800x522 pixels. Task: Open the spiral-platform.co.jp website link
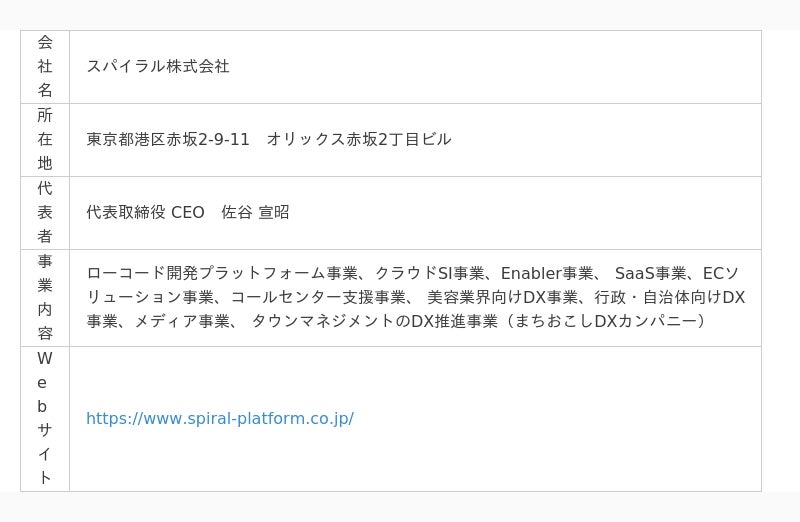coord(220,418)
